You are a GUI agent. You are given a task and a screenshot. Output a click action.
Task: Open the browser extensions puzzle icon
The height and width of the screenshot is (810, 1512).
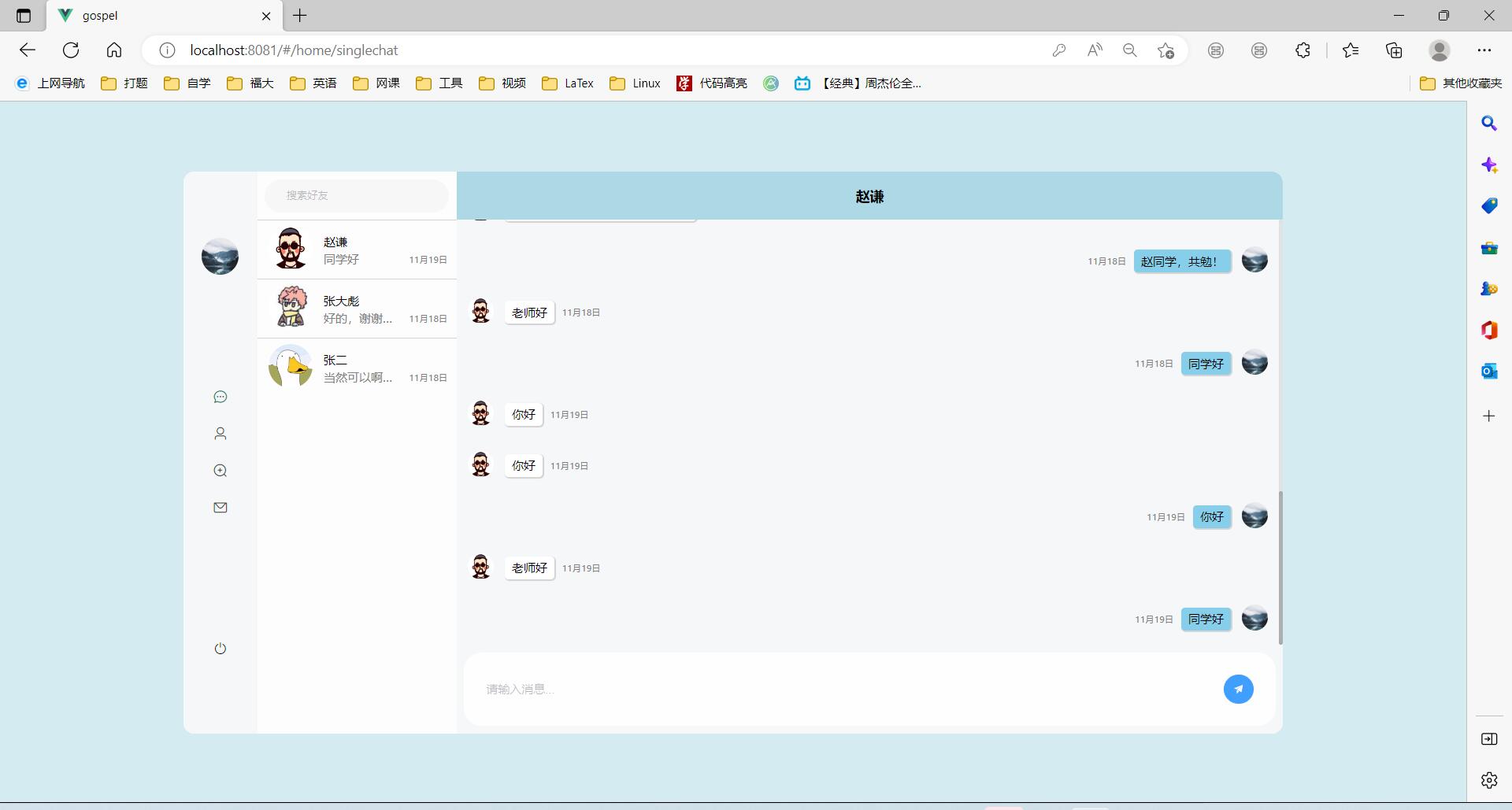tap(1303, 50)
